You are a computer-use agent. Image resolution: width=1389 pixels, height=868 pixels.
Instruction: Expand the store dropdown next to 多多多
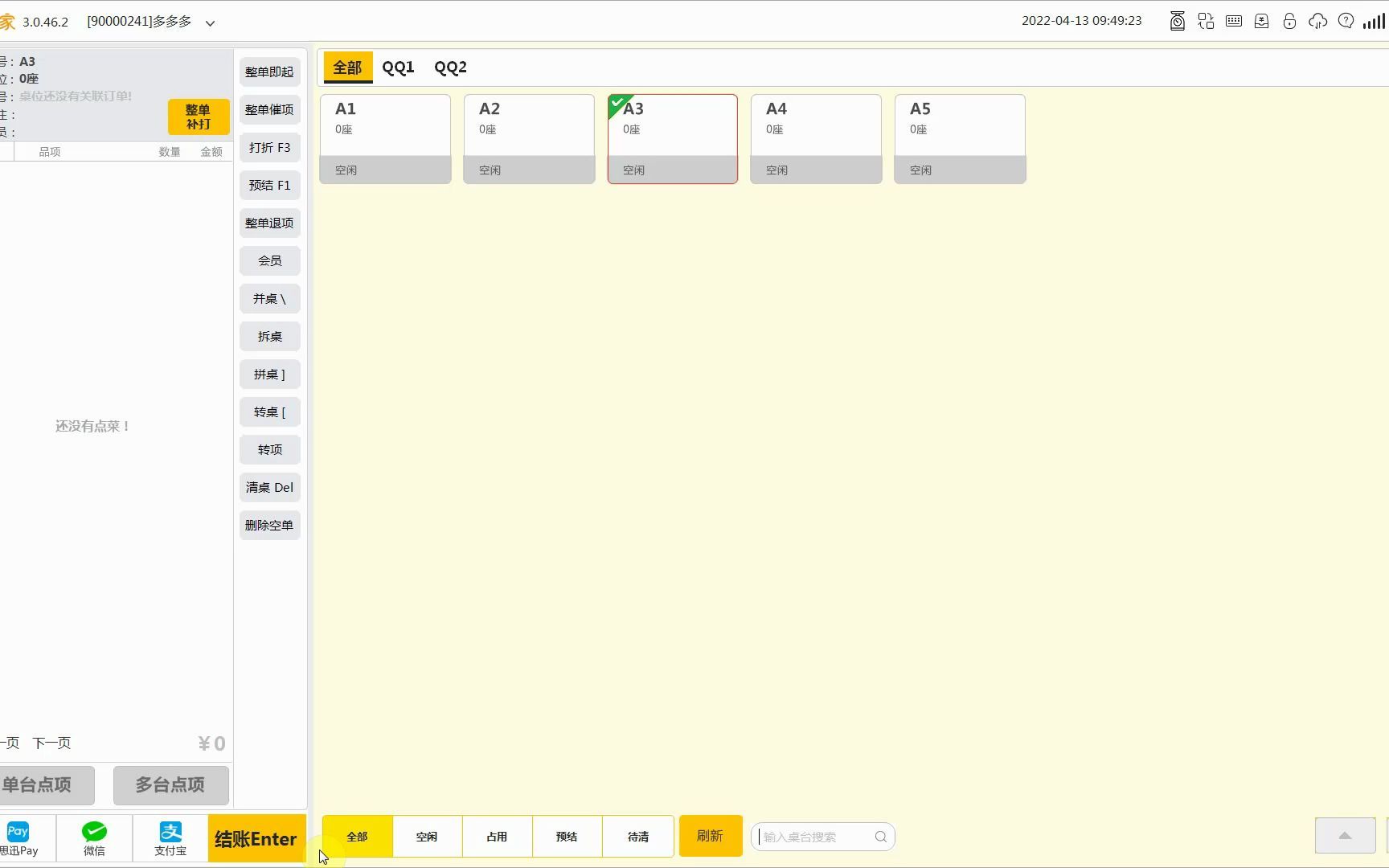[x=210, y=23]
